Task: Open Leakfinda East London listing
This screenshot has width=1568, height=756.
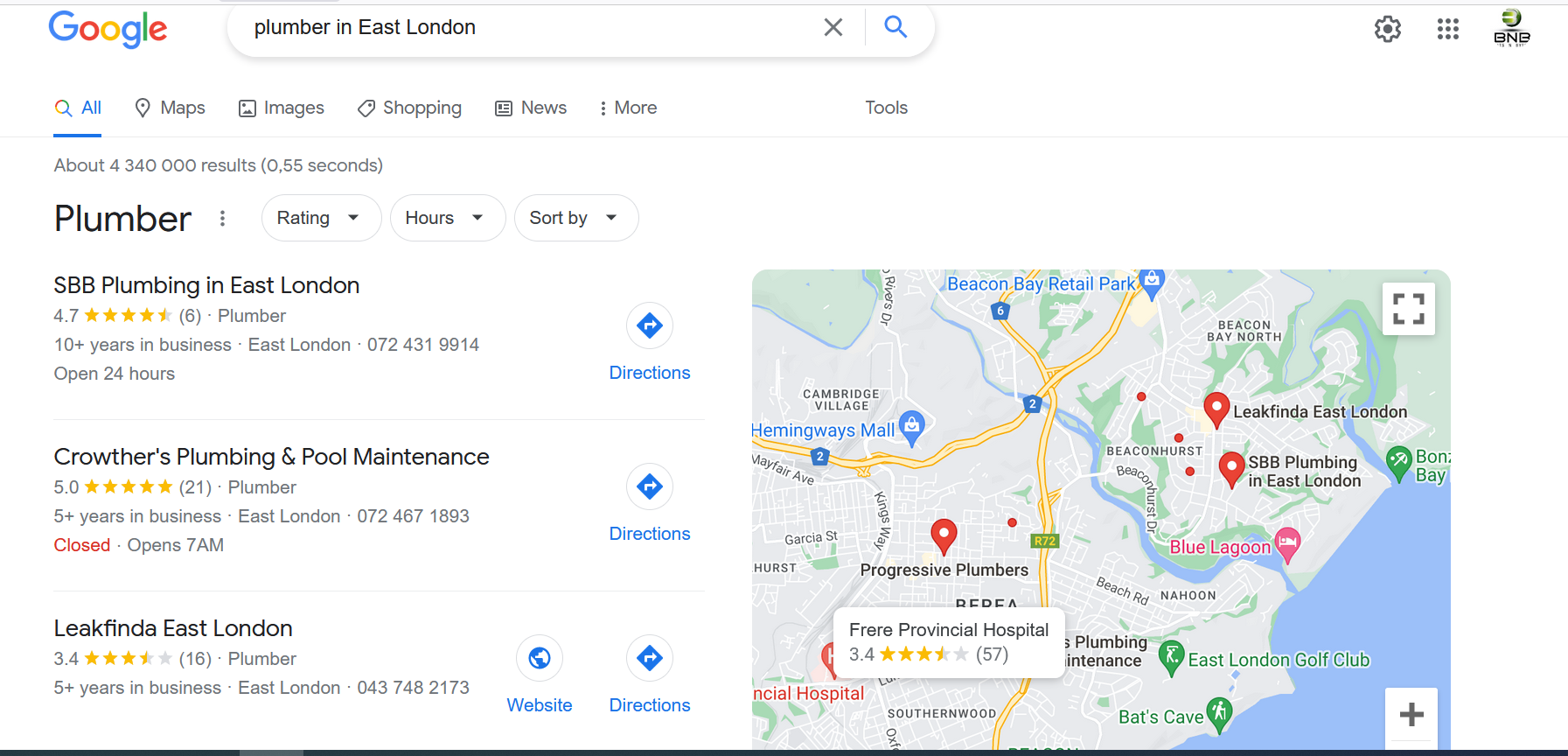Action: (x=173, y=628)
